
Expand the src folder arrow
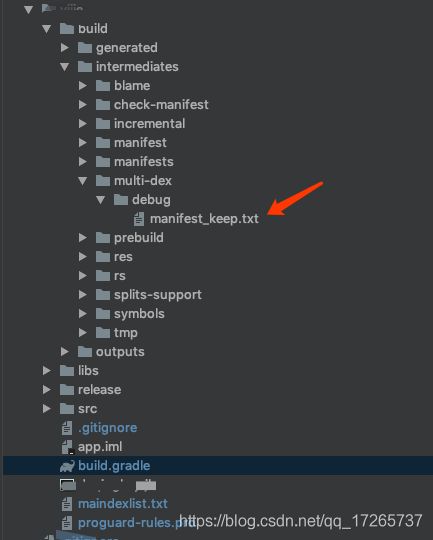point(47,408)
